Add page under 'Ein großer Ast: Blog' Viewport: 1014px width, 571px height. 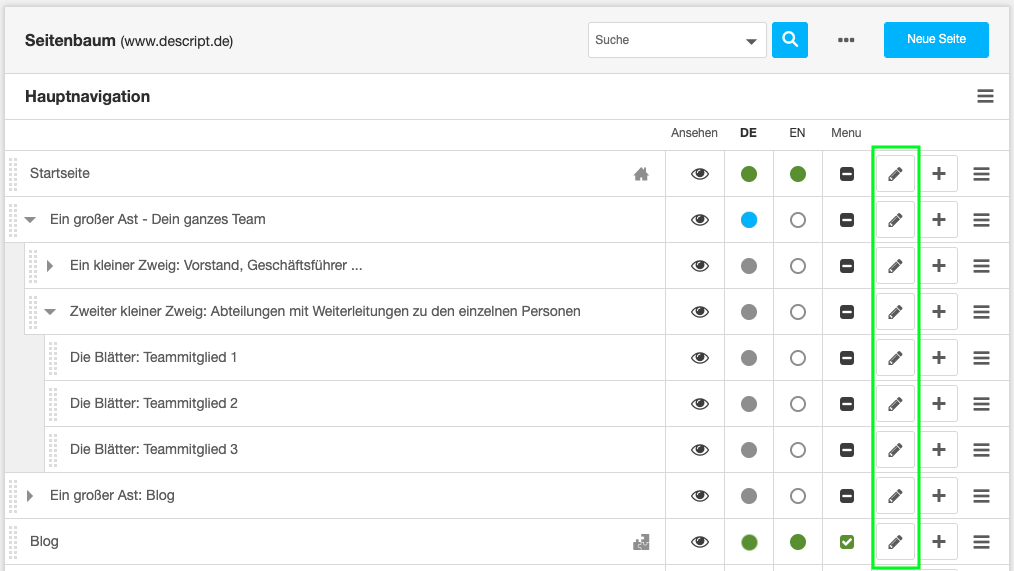939,495
